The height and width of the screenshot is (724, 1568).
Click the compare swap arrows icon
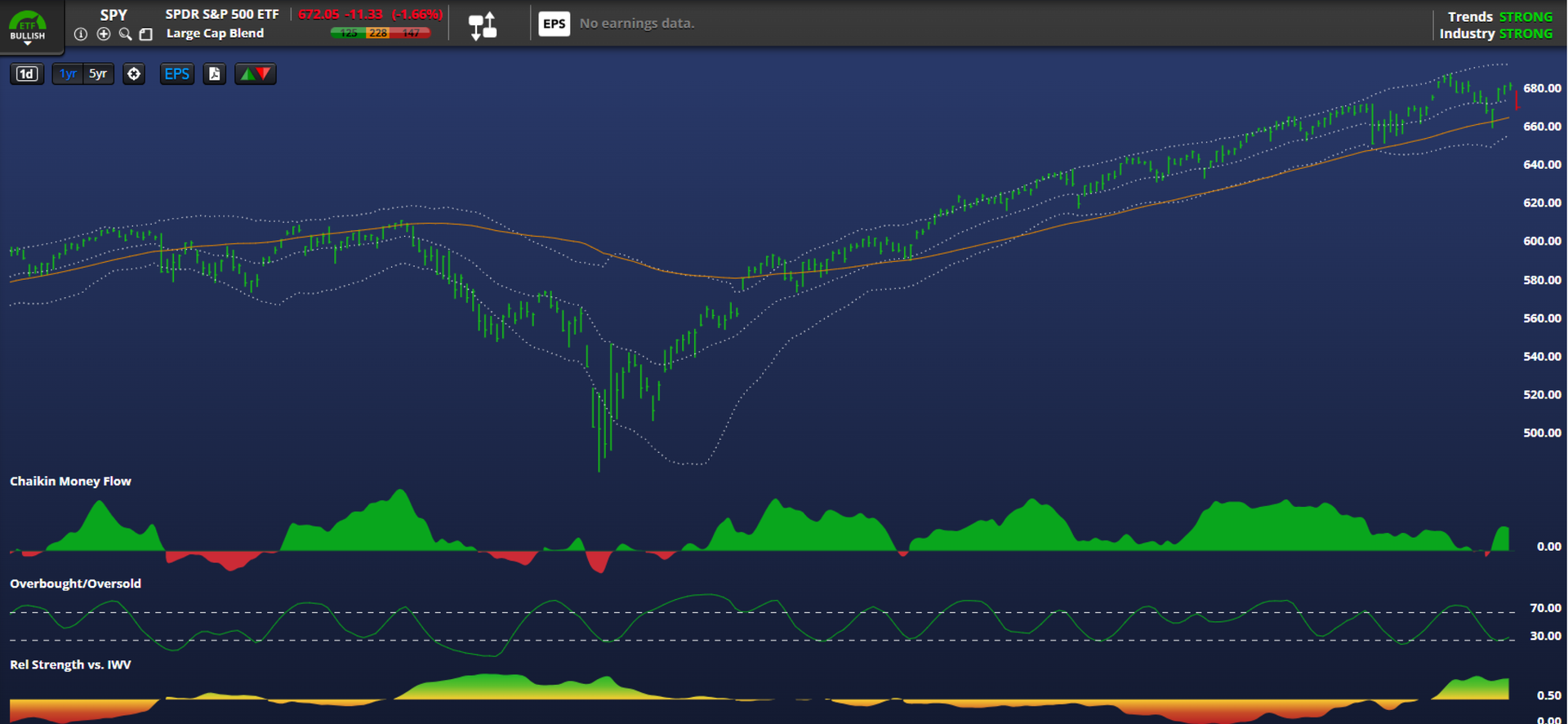(483, 25)
